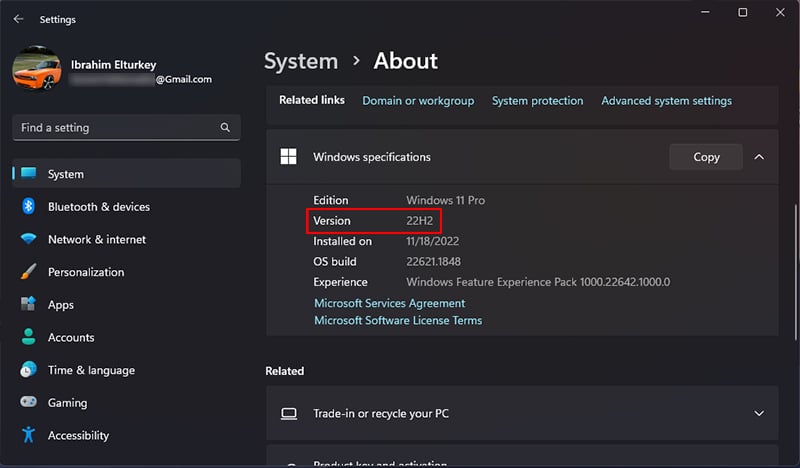
Task: Open Bluetooth & devices settings
Action: coord(98,207)
